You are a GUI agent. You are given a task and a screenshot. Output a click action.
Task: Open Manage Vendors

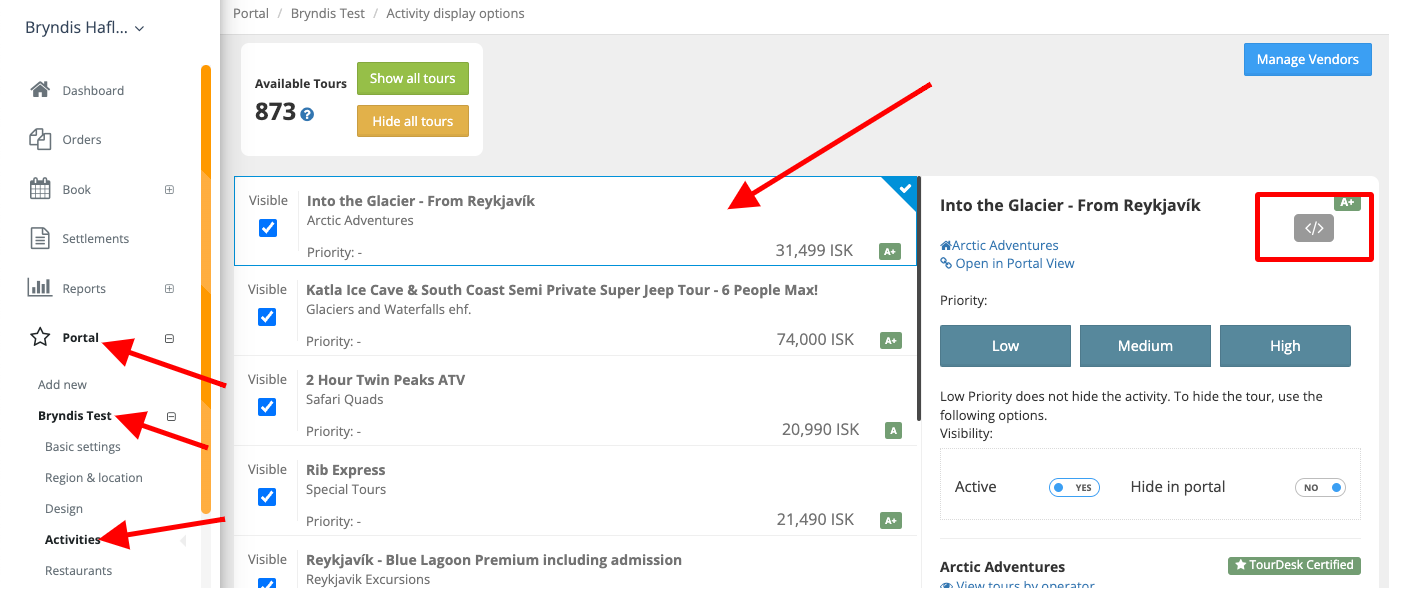1307,59
